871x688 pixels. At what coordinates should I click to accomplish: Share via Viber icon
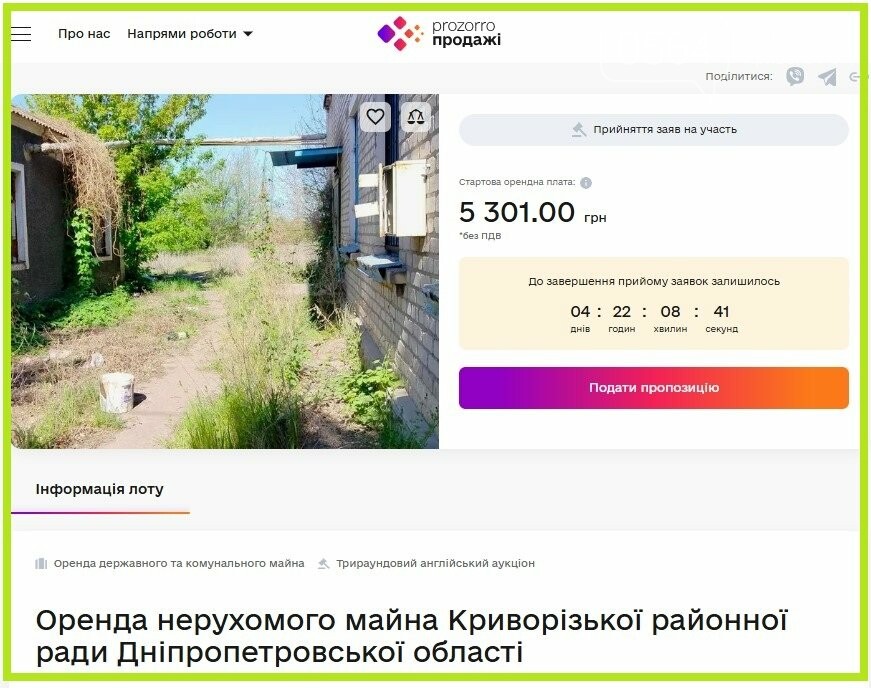pyautogui.click(x=795, y=76)
